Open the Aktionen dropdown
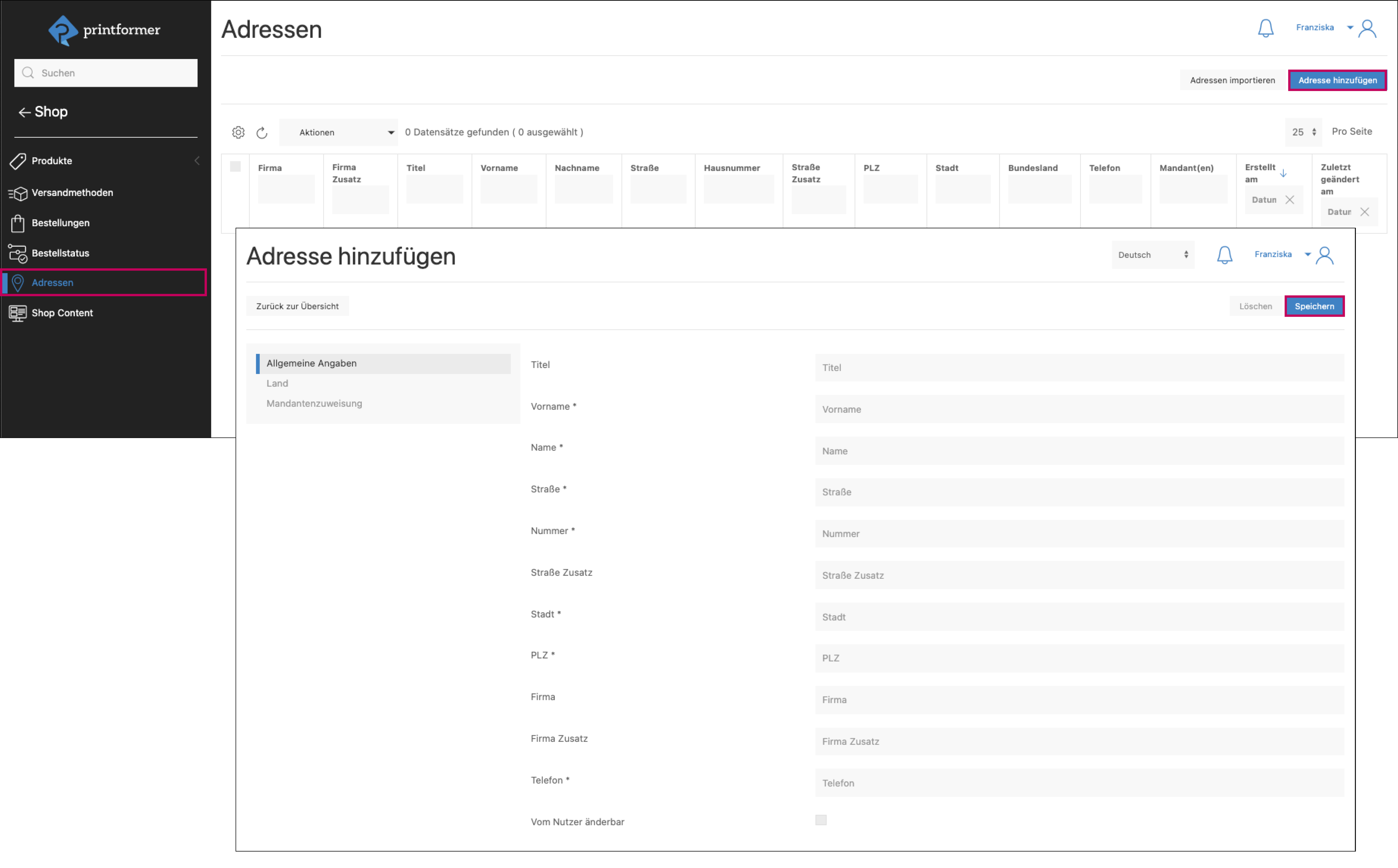1398x868 pixels. (339, 133)
